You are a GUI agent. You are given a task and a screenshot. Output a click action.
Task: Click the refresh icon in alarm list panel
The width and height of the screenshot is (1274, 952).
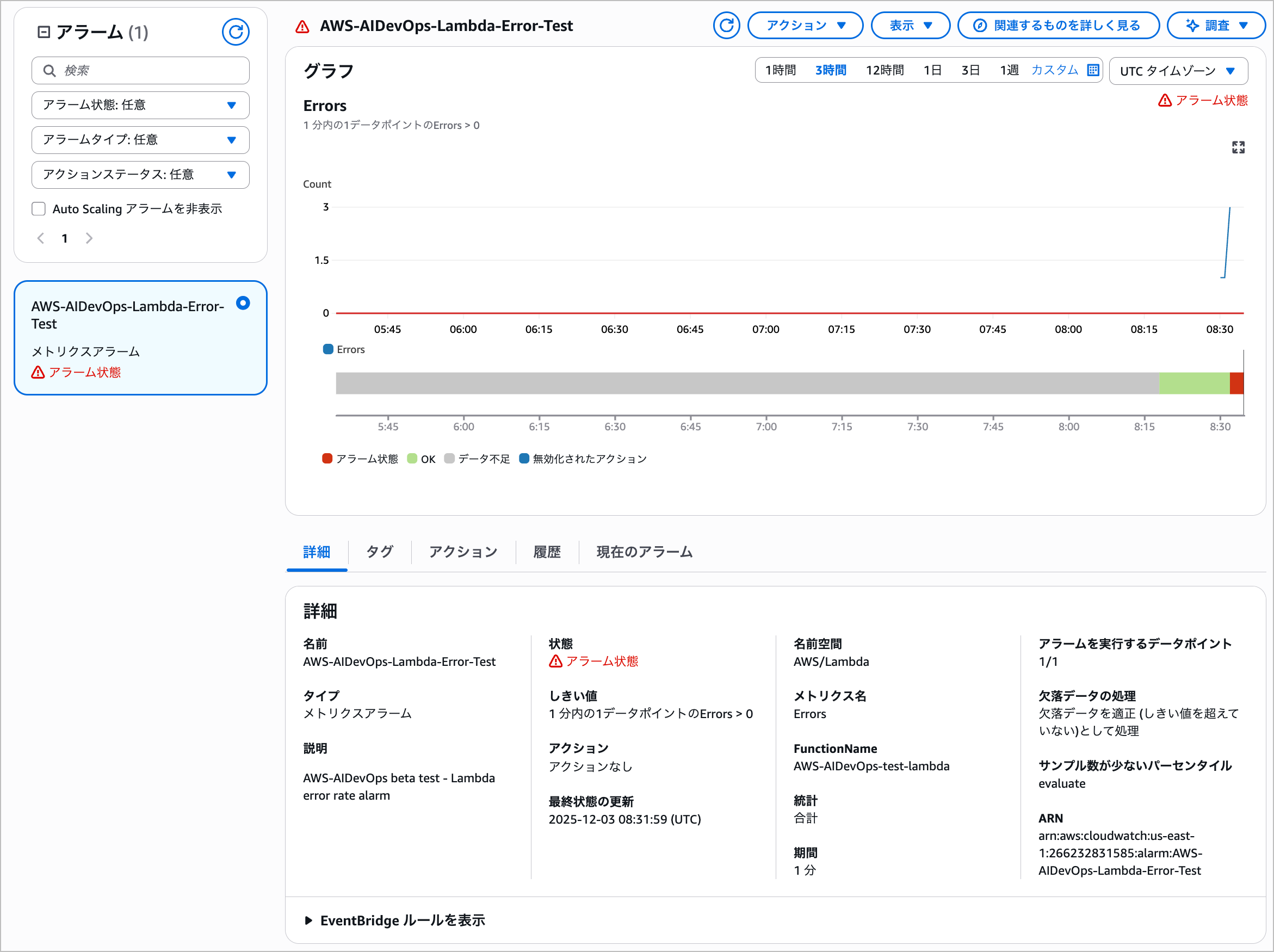[236, 32]
